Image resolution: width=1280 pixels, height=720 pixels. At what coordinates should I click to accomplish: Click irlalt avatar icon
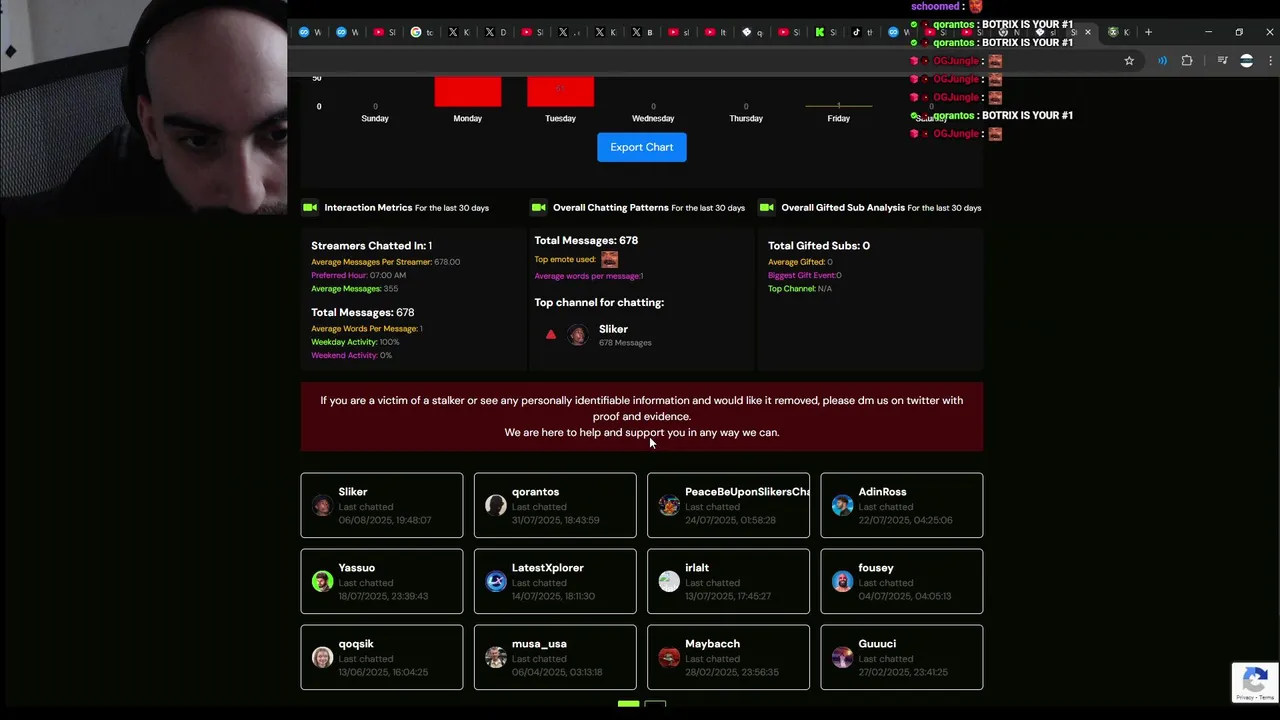coord(669,581)
